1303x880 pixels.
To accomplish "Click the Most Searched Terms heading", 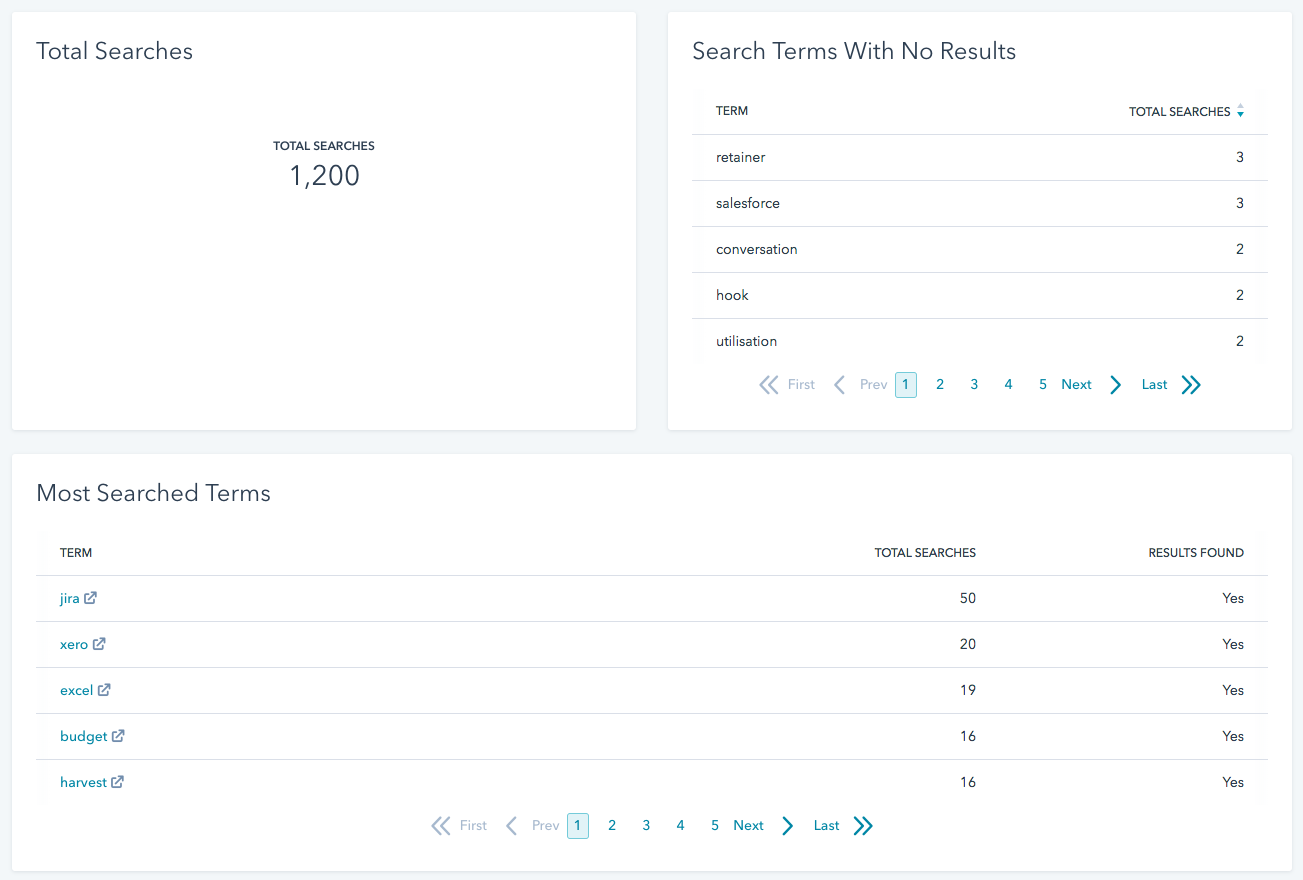I will [x=153, y=493].
